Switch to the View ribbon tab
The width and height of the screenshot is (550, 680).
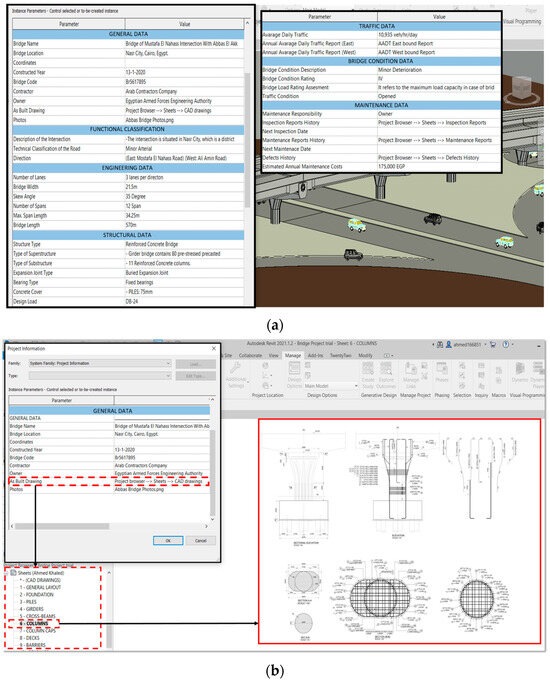pos(274,355)
